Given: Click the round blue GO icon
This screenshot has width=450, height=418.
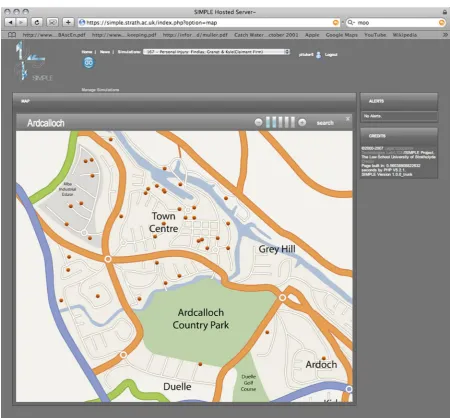Looking at the screenshot, I should click(x=88, y=63).
